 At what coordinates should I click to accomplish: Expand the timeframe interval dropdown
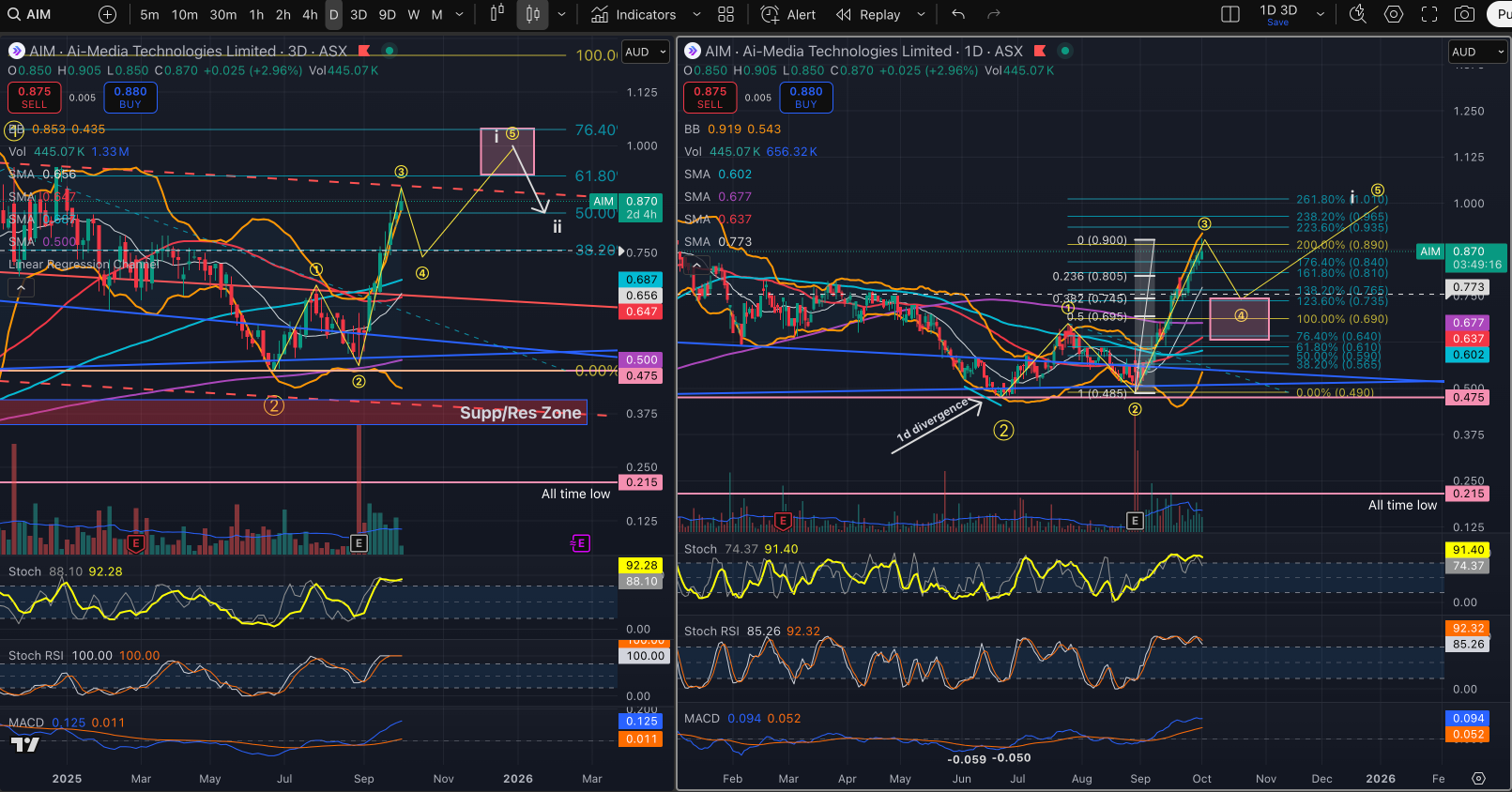(459, 15)
